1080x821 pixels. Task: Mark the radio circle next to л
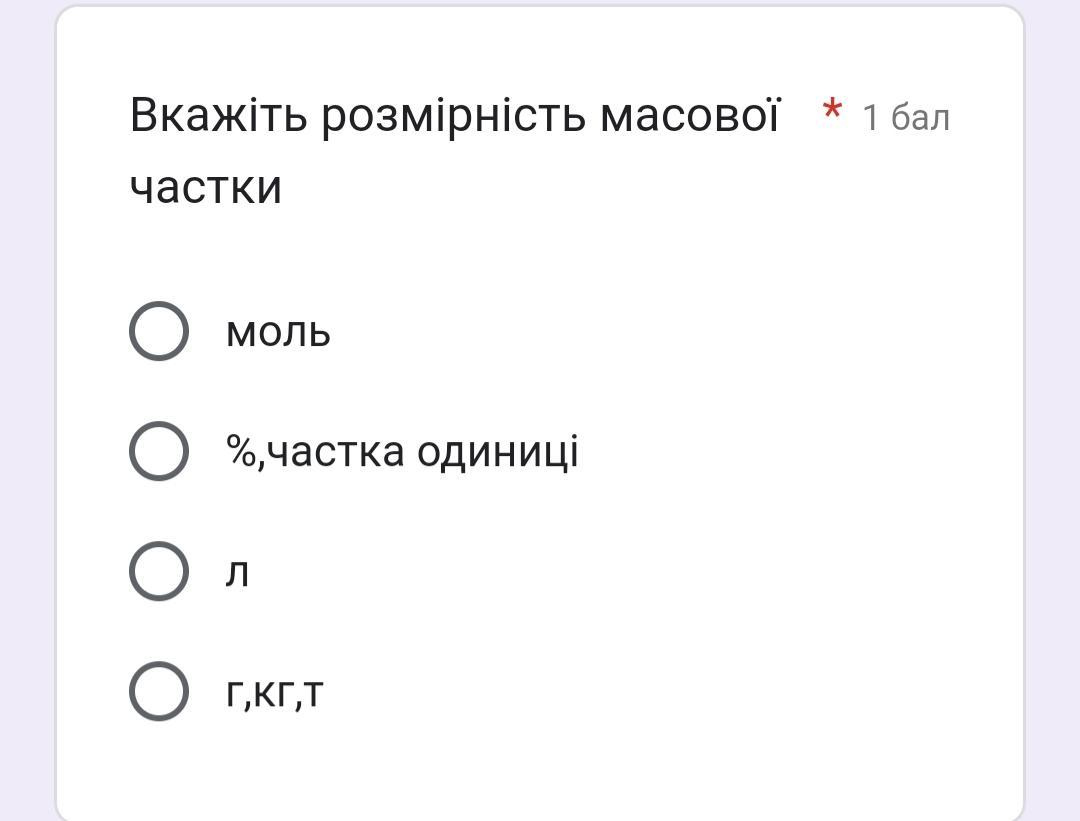pos(159,571)
